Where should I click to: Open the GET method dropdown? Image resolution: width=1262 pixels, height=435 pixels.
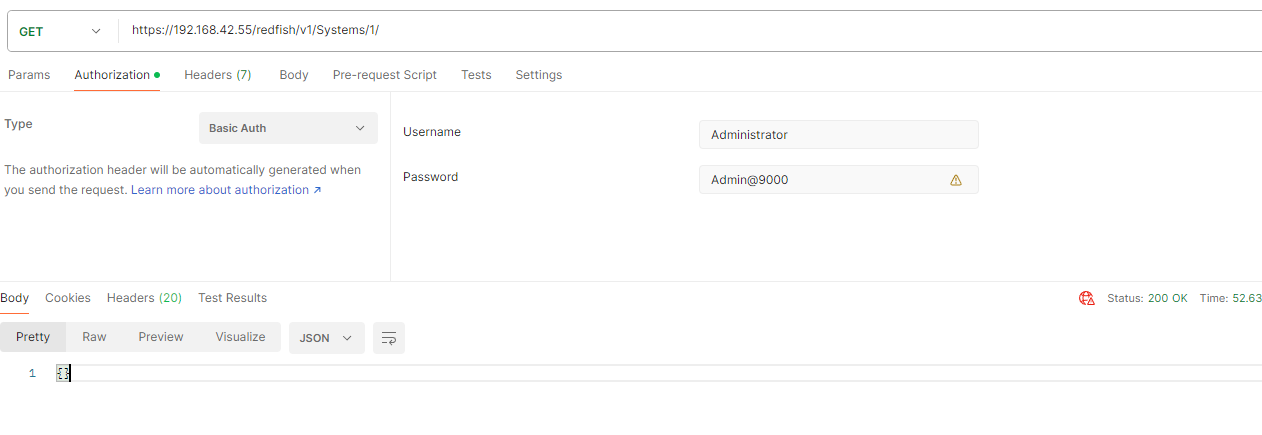[60, 31]
